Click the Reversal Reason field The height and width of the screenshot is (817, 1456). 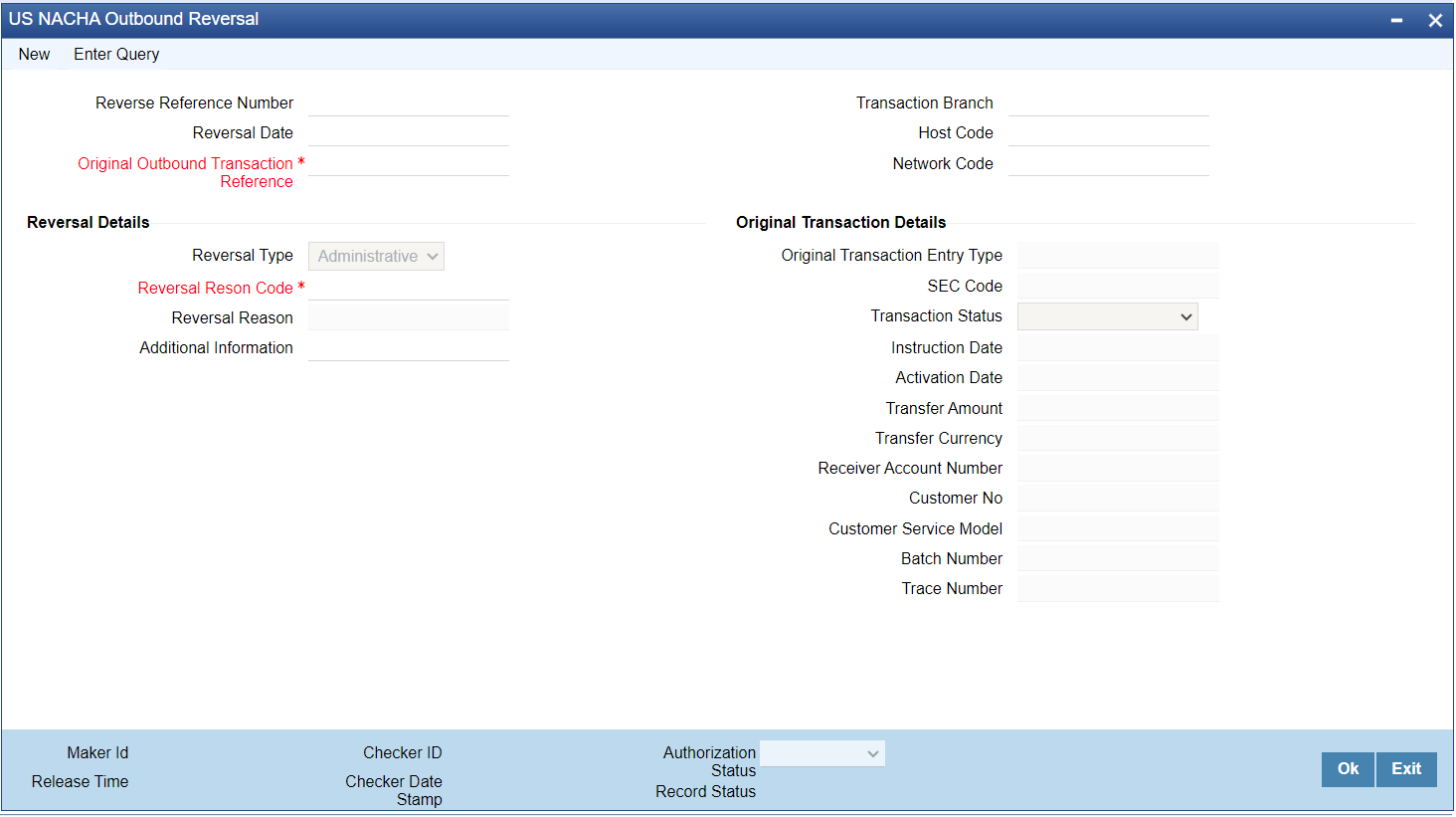(x=409, y=317)
